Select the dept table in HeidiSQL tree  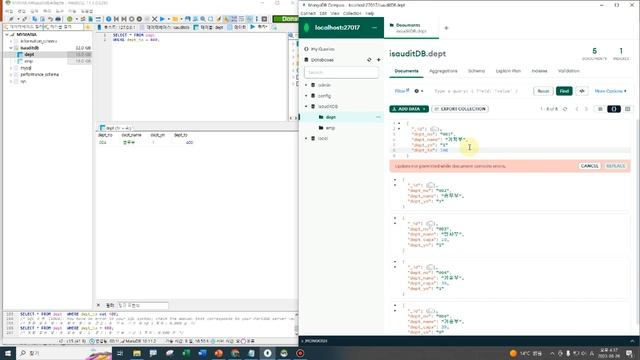pyautogui.click(x=29, y=54)
